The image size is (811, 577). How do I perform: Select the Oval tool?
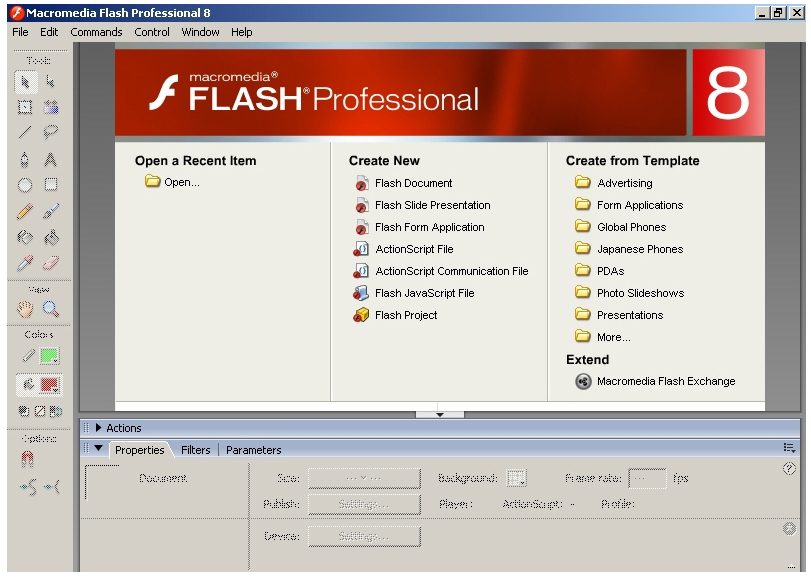click(x=25, y=185)
